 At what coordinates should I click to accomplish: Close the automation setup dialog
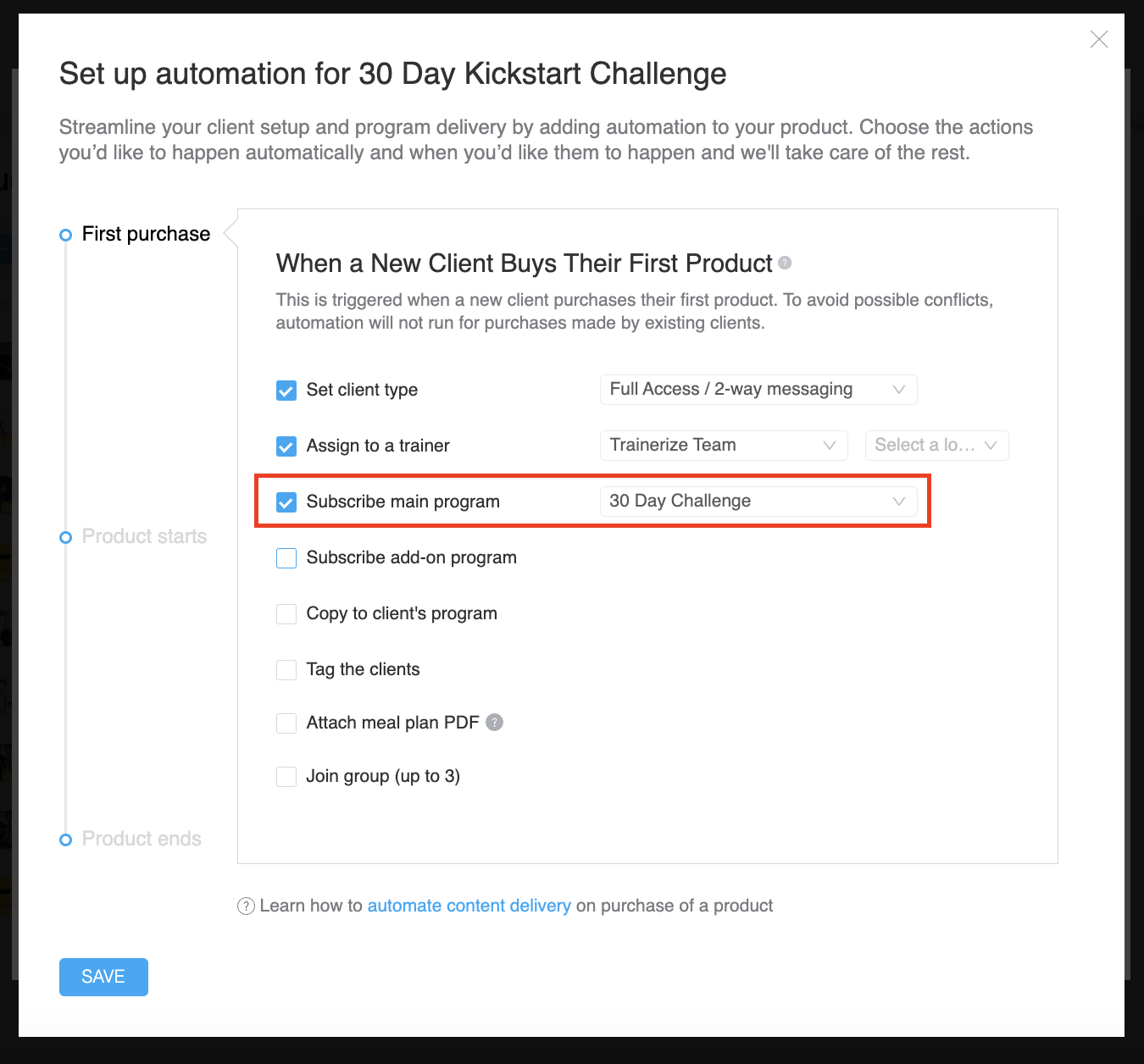click(x=1099, y=40)
